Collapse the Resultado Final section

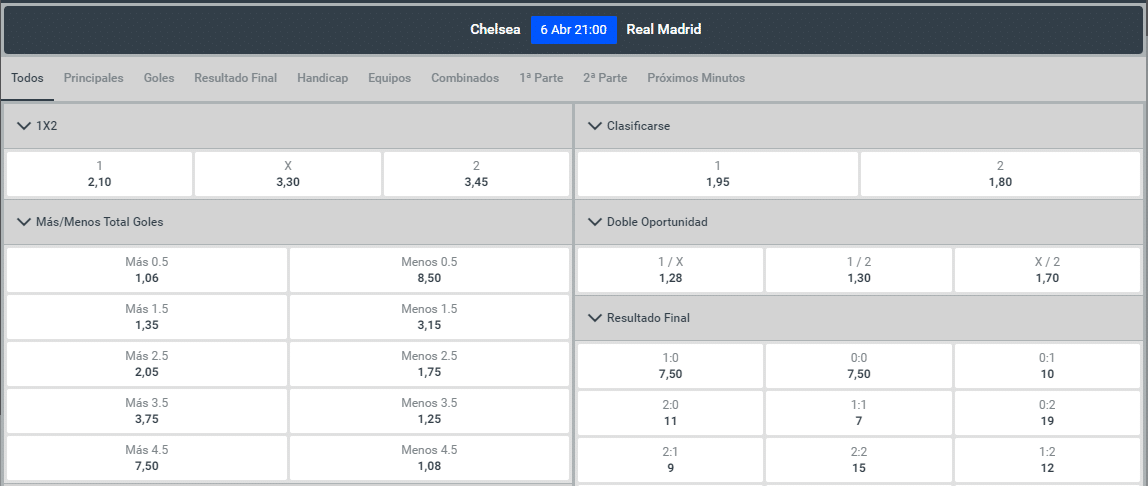pos(596,318)
